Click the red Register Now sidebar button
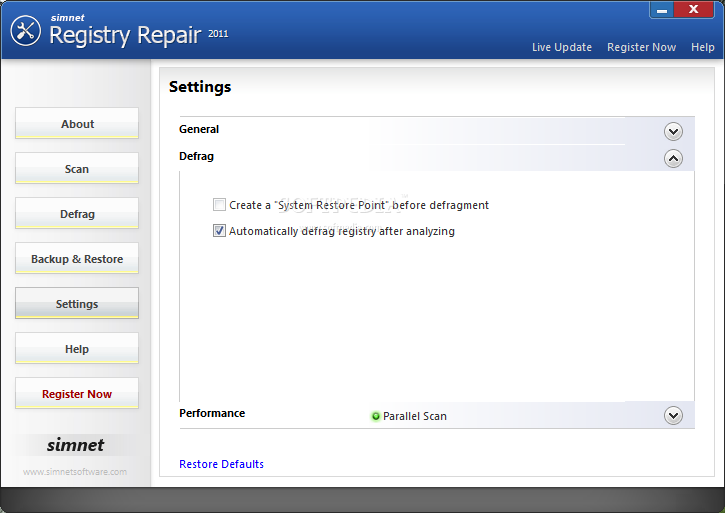The width and height of the screenshot is (725, 513). [x=77, y=393]
